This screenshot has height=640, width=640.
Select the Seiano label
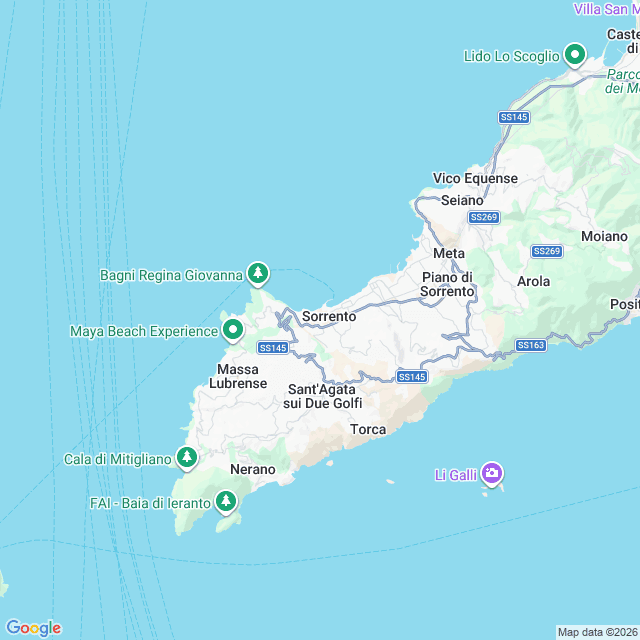point(462,200)
